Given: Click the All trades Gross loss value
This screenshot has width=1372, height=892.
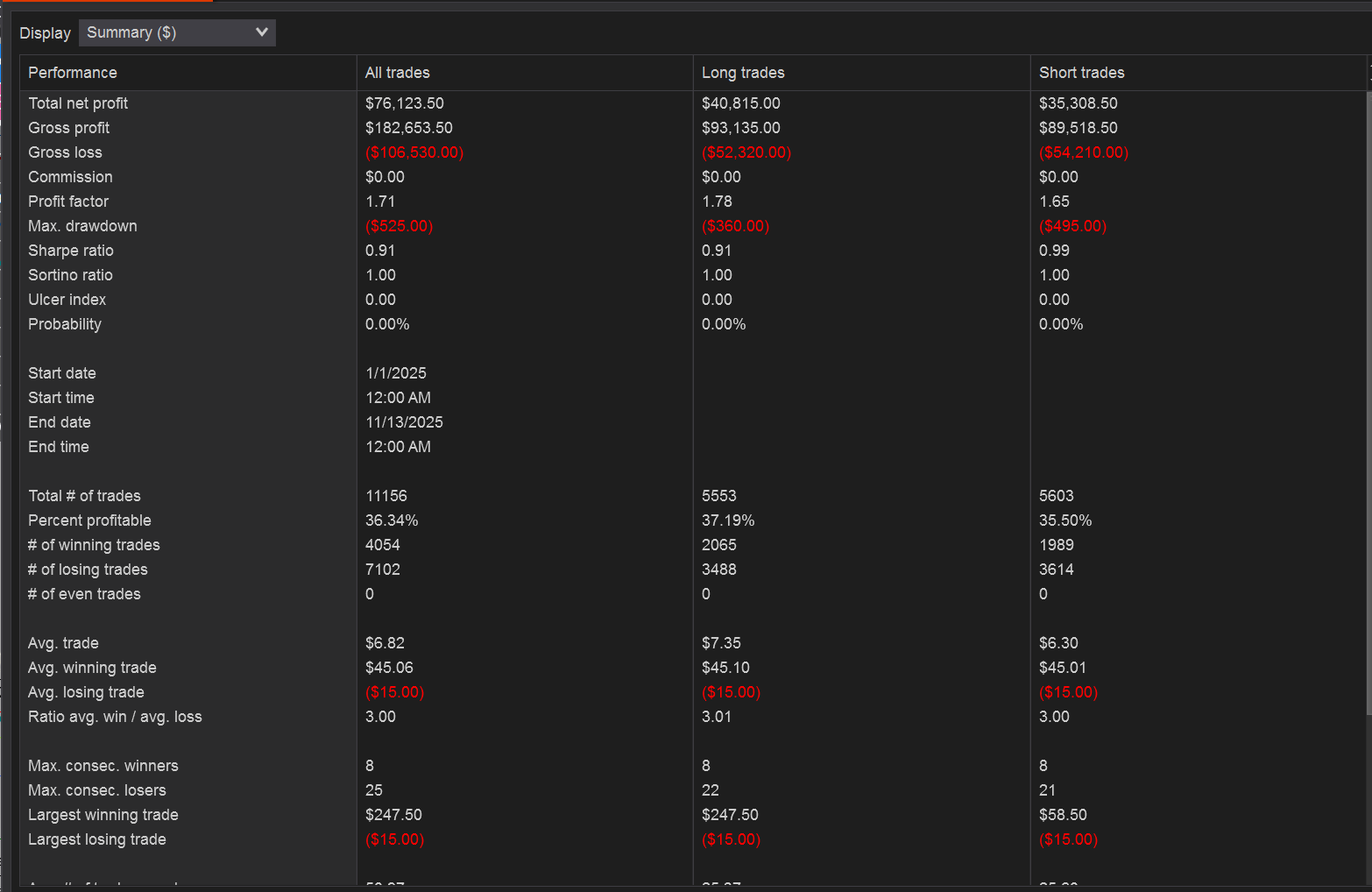Looking at the screenshot, I should [414, 152].
